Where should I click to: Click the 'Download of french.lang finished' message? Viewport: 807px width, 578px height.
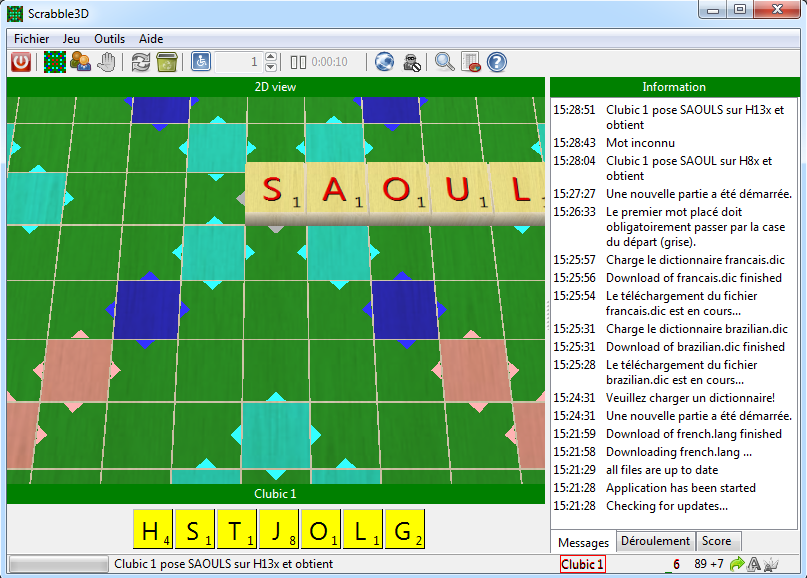[694, 434]
